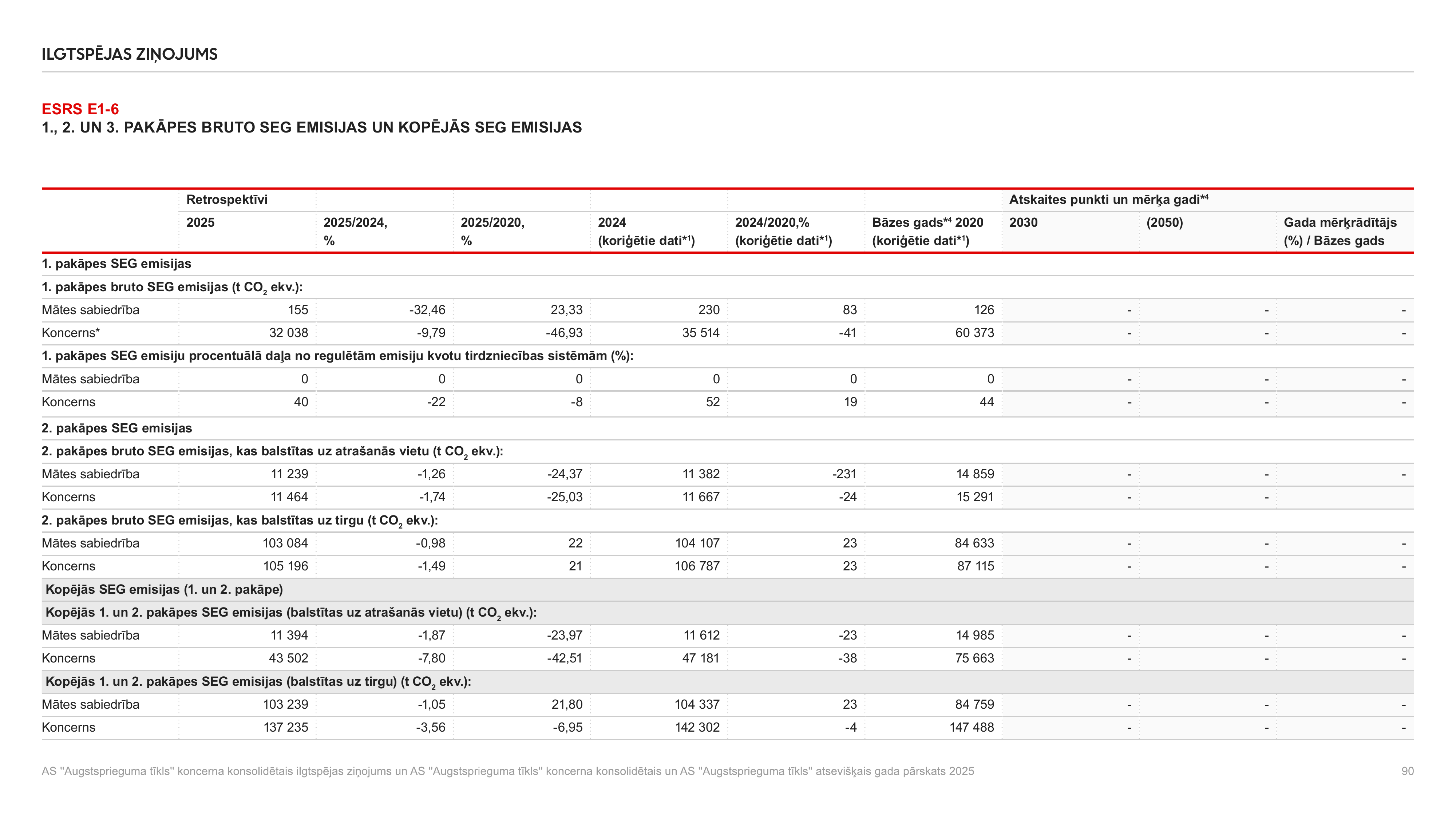This screenshot has height=819, width=1456.
Task: Click the value 14 859
Action: click(x=975, y=474)
